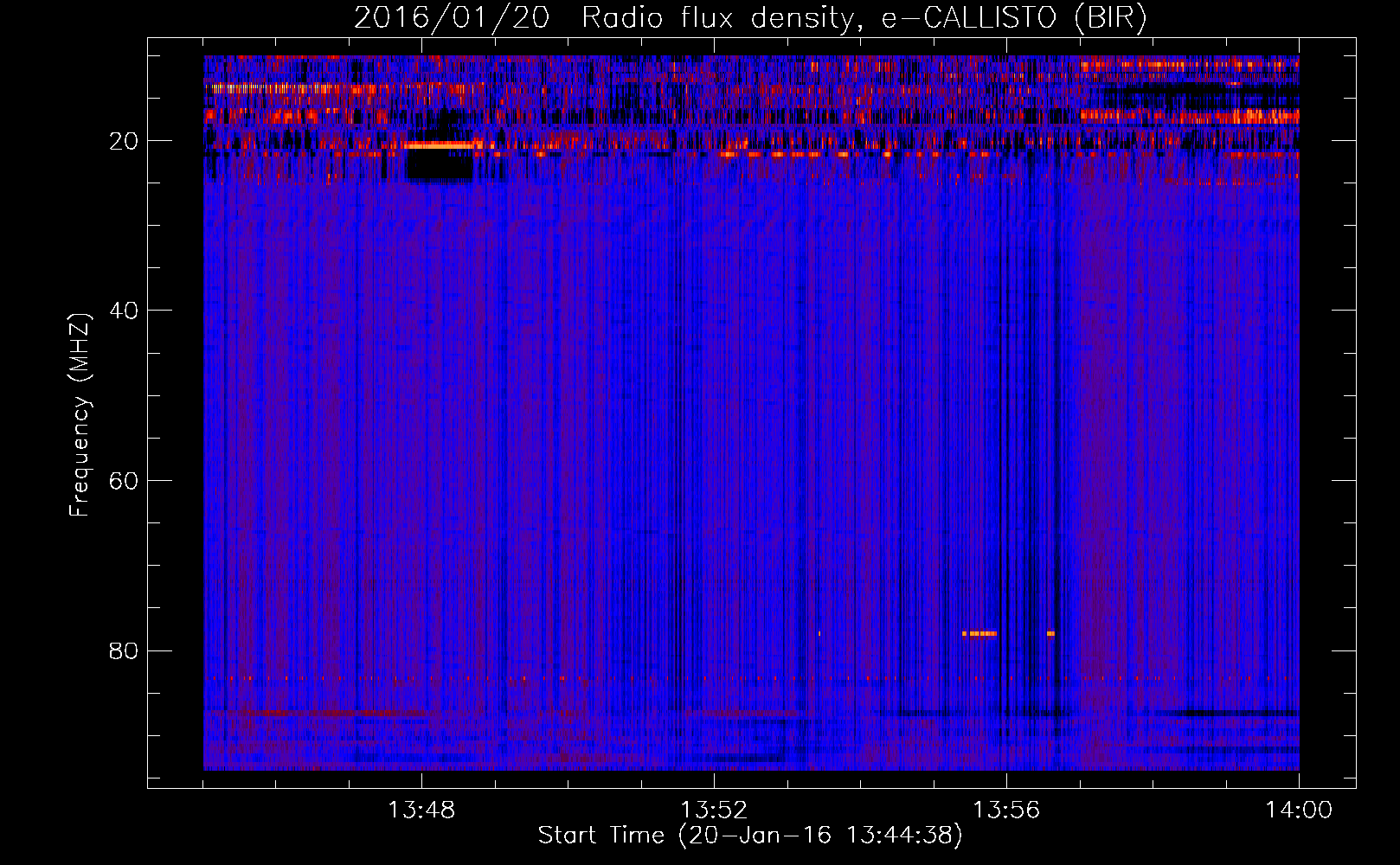Click the 20 MHz frequency tick label
Viewport: 1400px width, 865px height.
[x=124, y=141]
